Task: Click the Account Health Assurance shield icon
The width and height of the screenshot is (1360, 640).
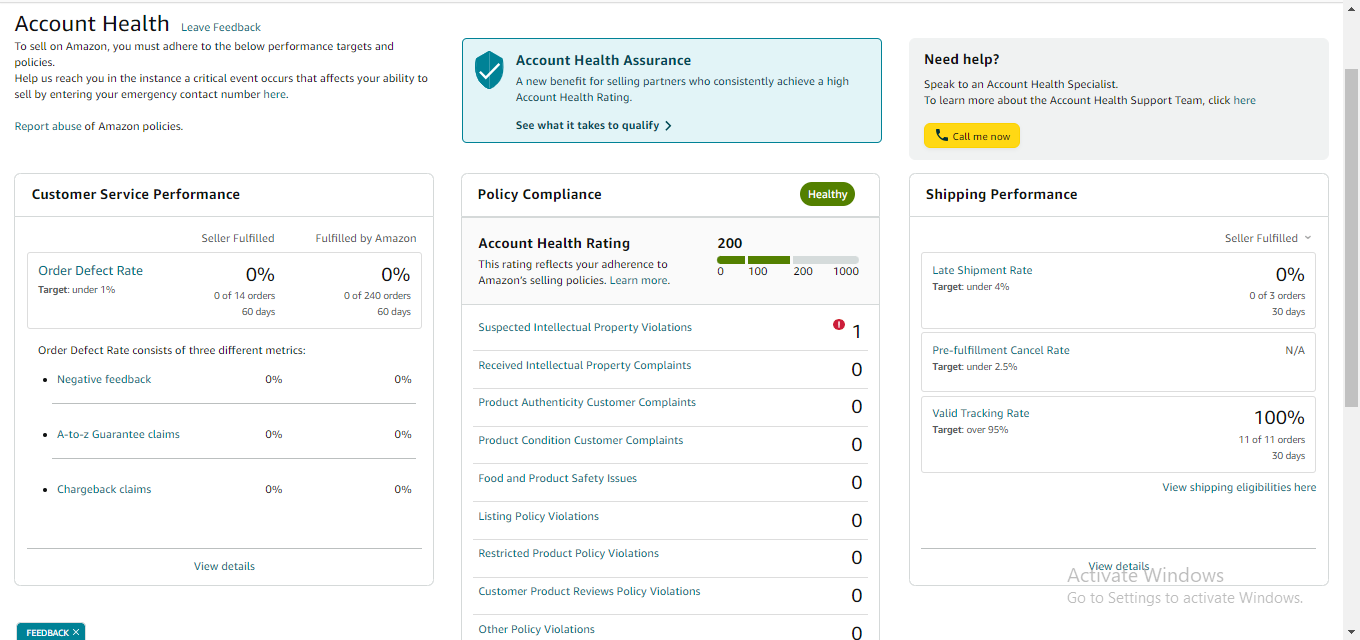Action: click(x=488, y=70)
